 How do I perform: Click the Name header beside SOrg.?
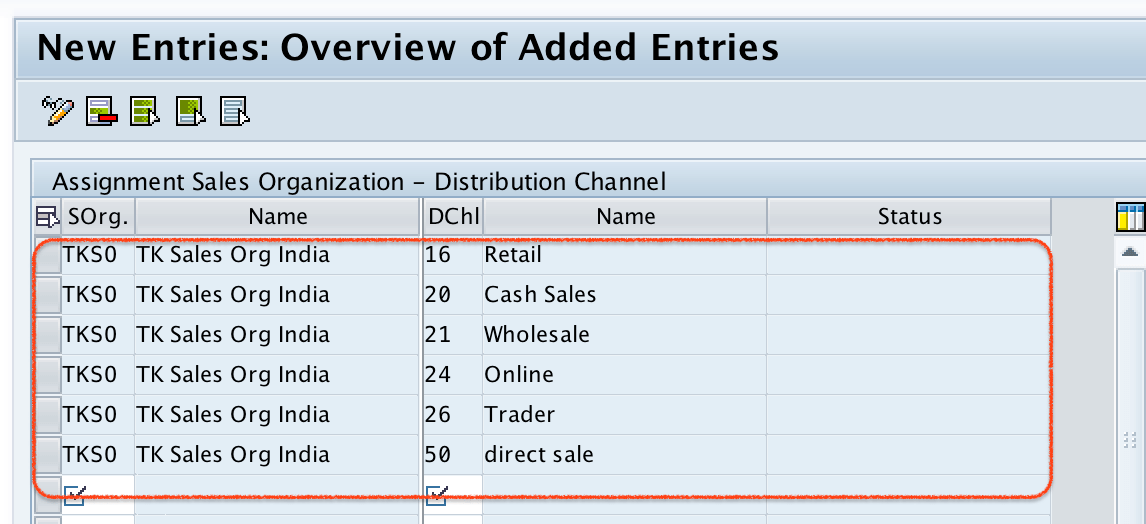[x=278, y=216]
